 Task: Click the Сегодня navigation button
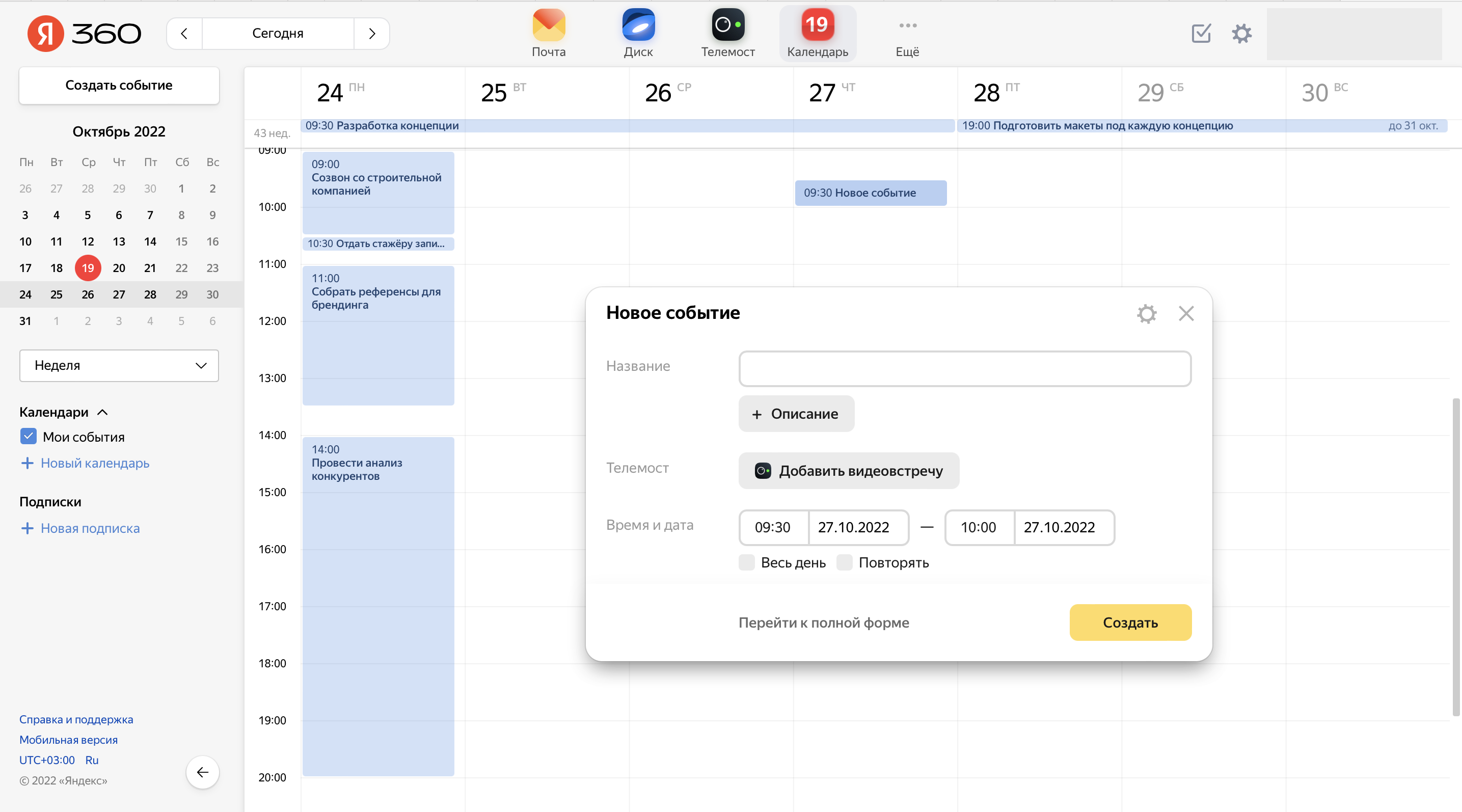[x=278, y=34]
